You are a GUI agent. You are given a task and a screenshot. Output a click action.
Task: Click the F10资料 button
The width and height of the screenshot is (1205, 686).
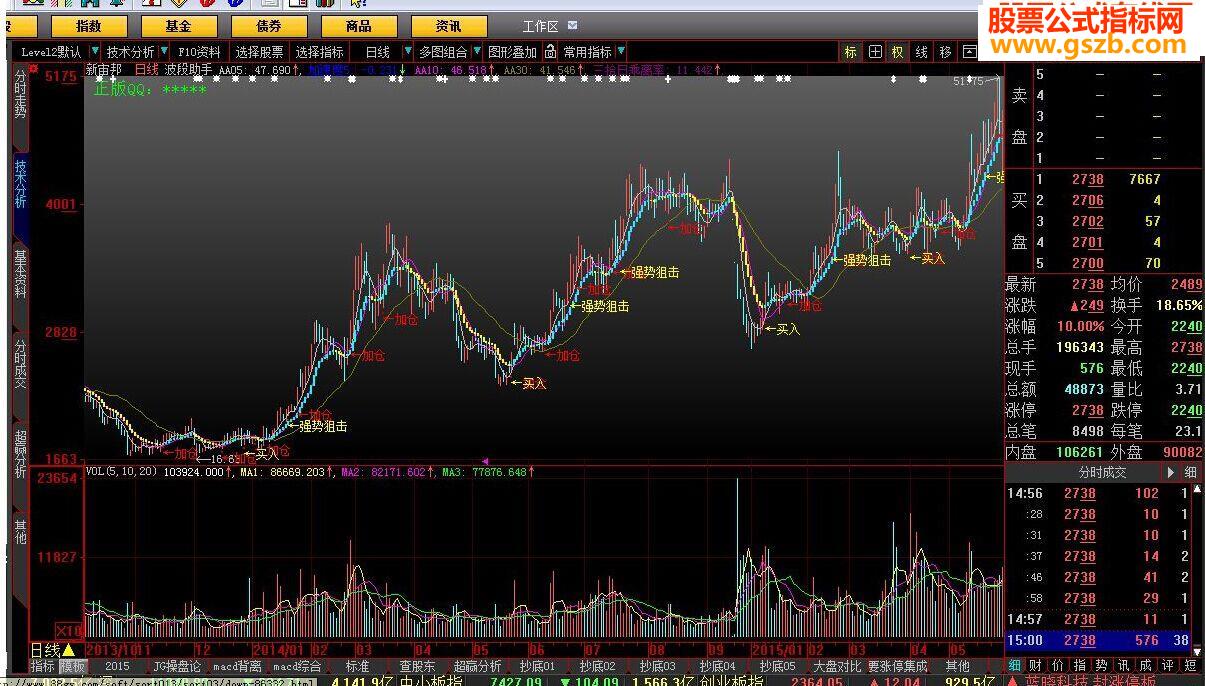(199, 52)
